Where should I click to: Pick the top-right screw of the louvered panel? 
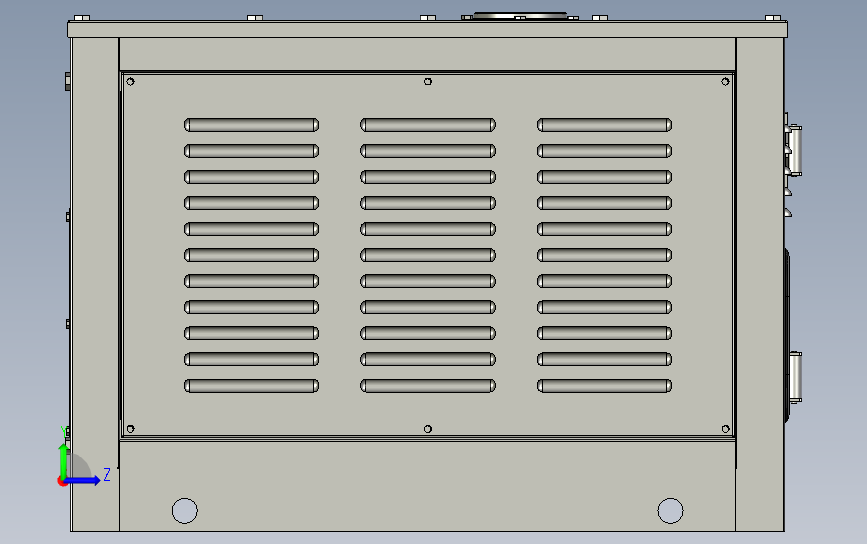click(x=725, y=82)
